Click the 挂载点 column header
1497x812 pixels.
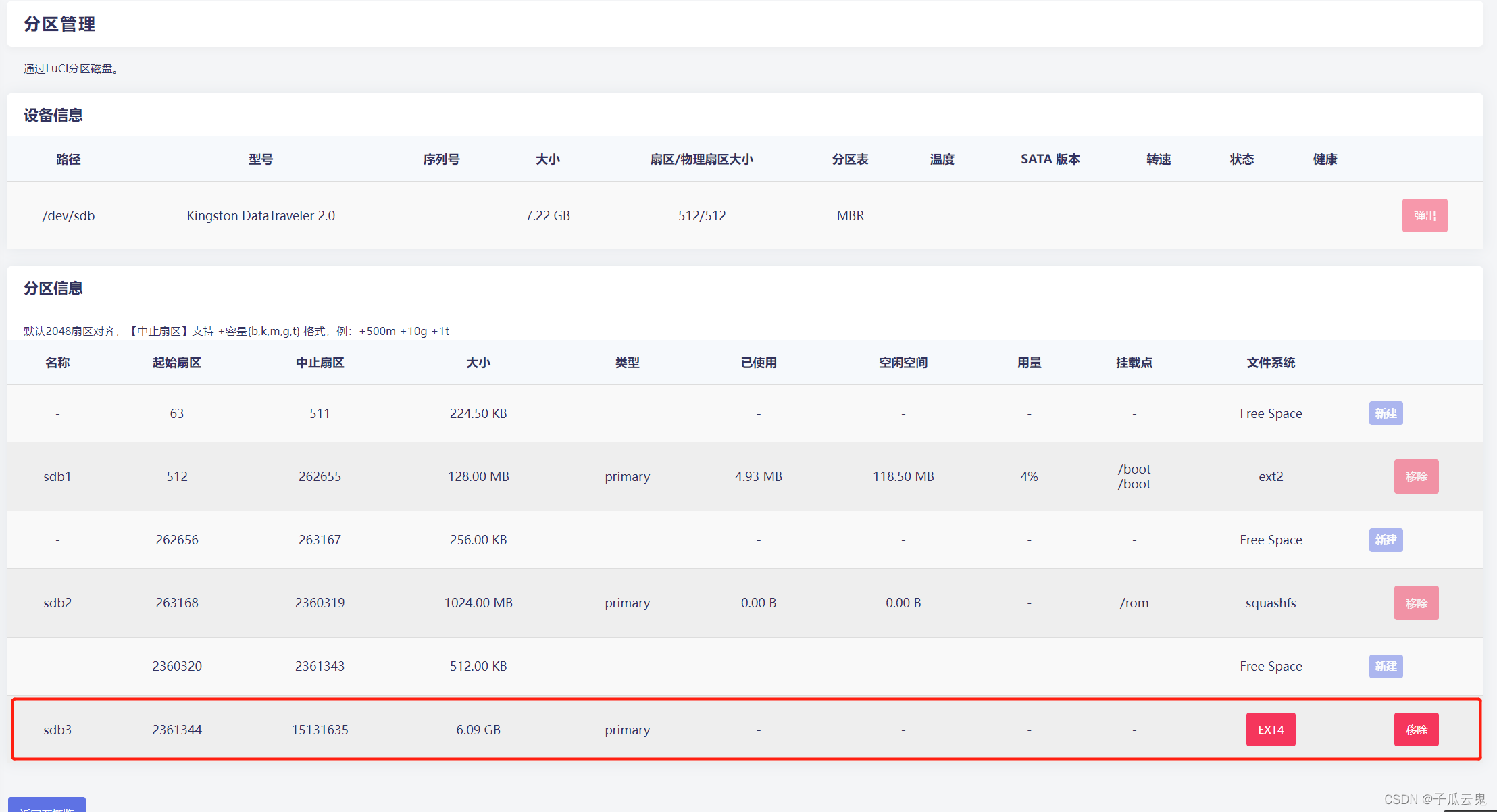[x=1134, y=363]
